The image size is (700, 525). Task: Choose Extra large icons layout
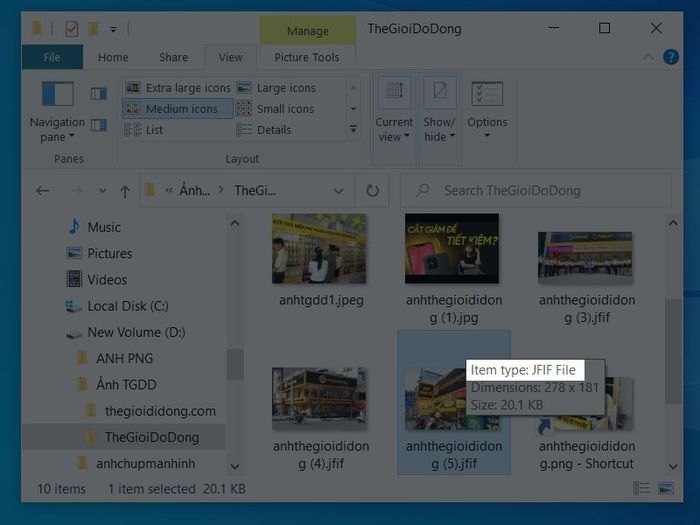pos(178,88)
